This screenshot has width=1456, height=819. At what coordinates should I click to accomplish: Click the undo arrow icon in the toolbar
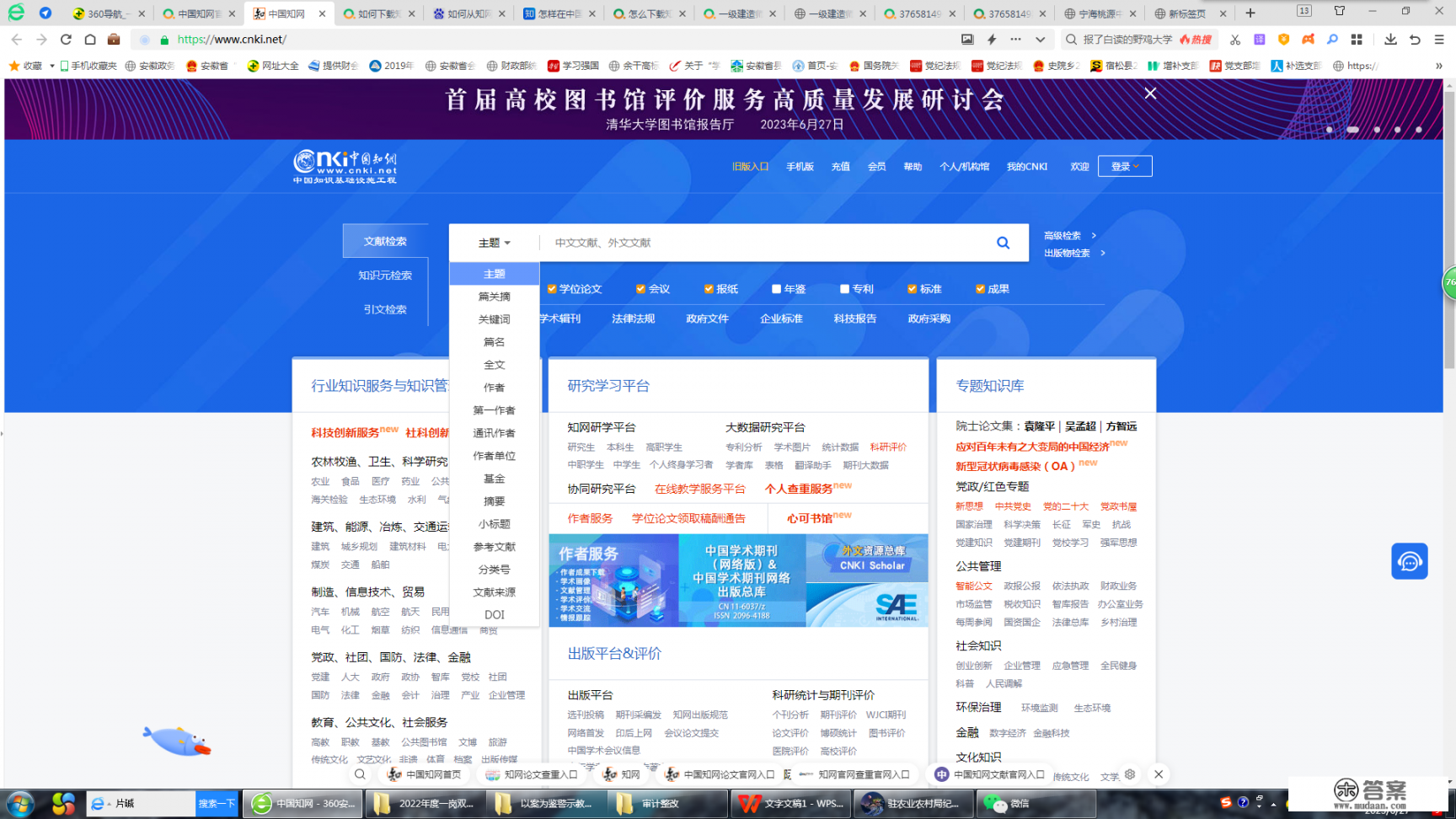click(1415, 40)
